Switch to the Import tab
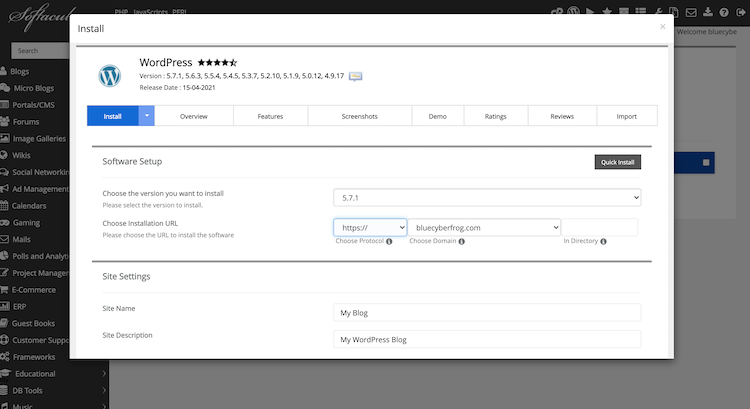 pyautogui.click(x=627, y=116)
